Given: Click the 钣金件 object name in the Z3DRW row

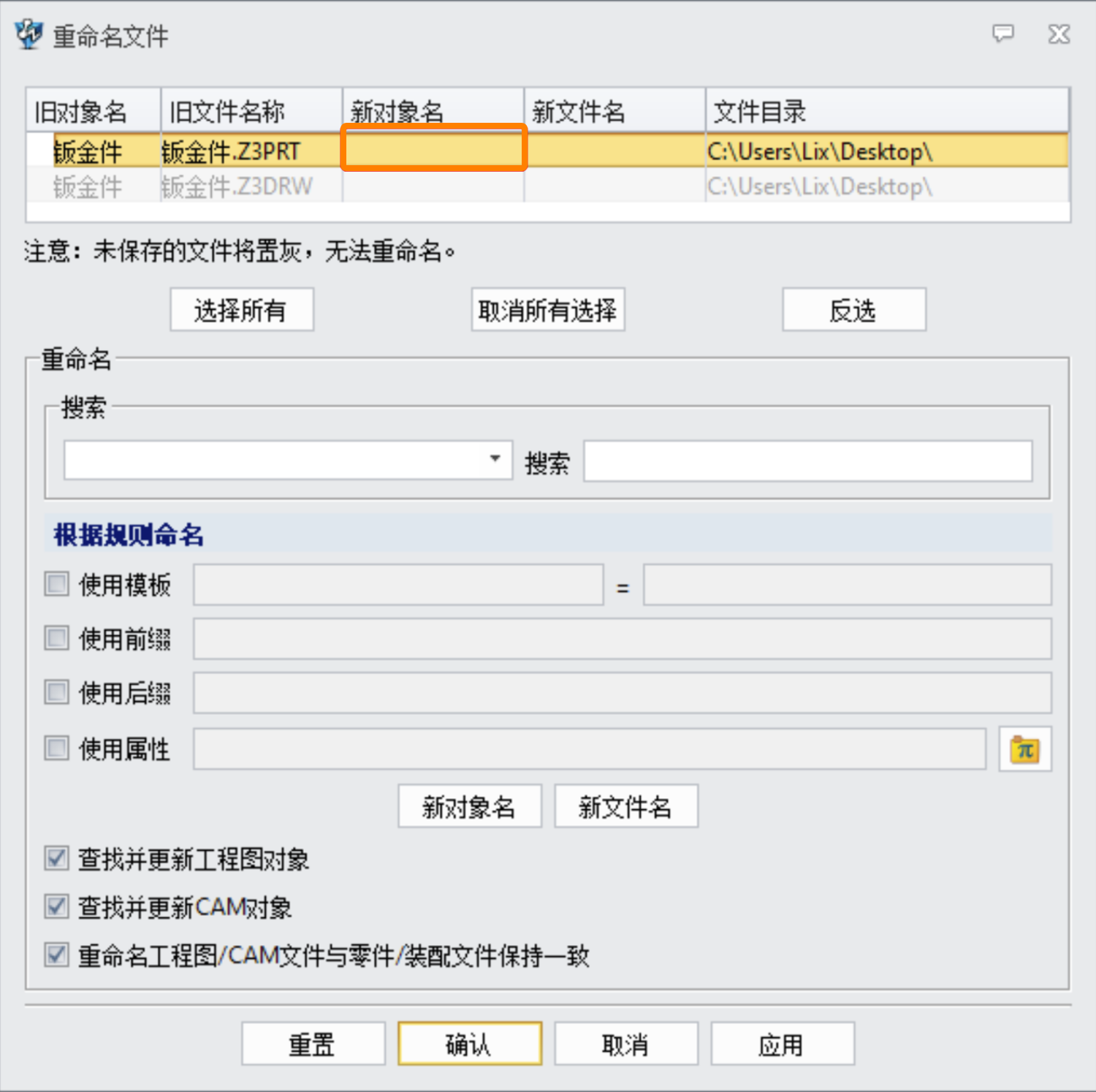Looking at the screenshot, I should click(x=88, y=186).
